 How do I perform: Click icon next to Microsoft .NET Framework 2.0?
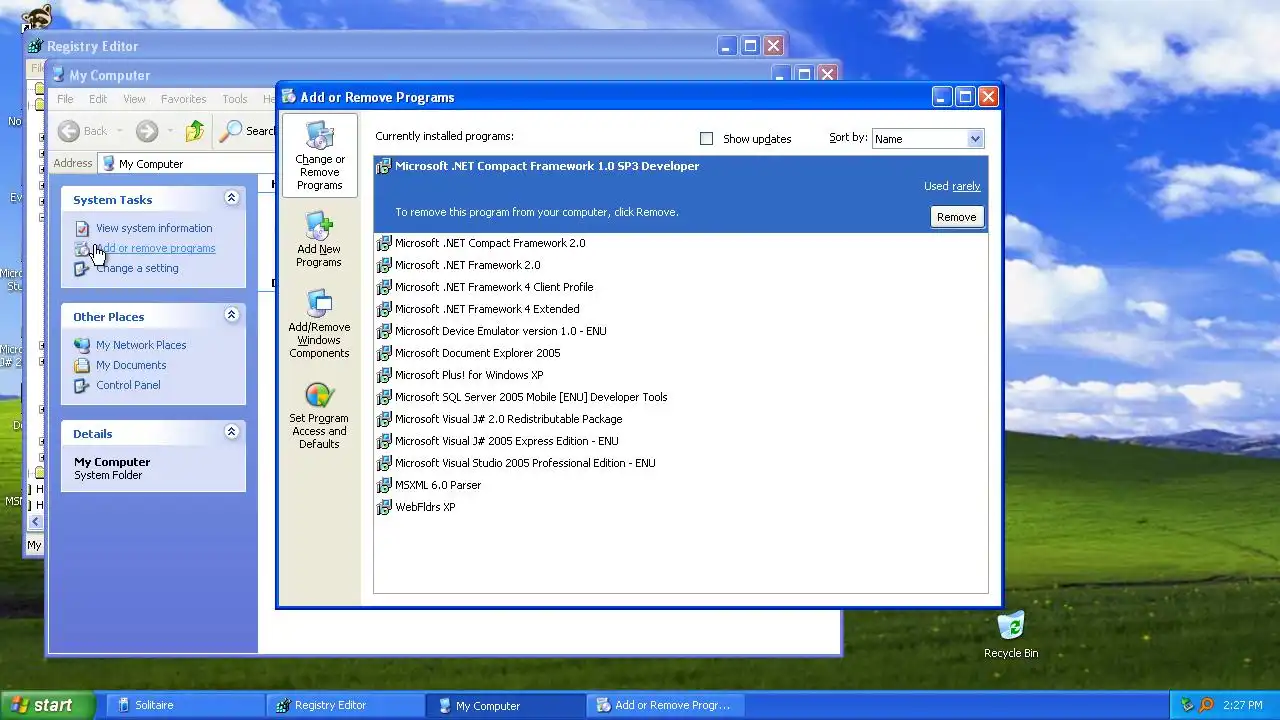pos(383,265)
